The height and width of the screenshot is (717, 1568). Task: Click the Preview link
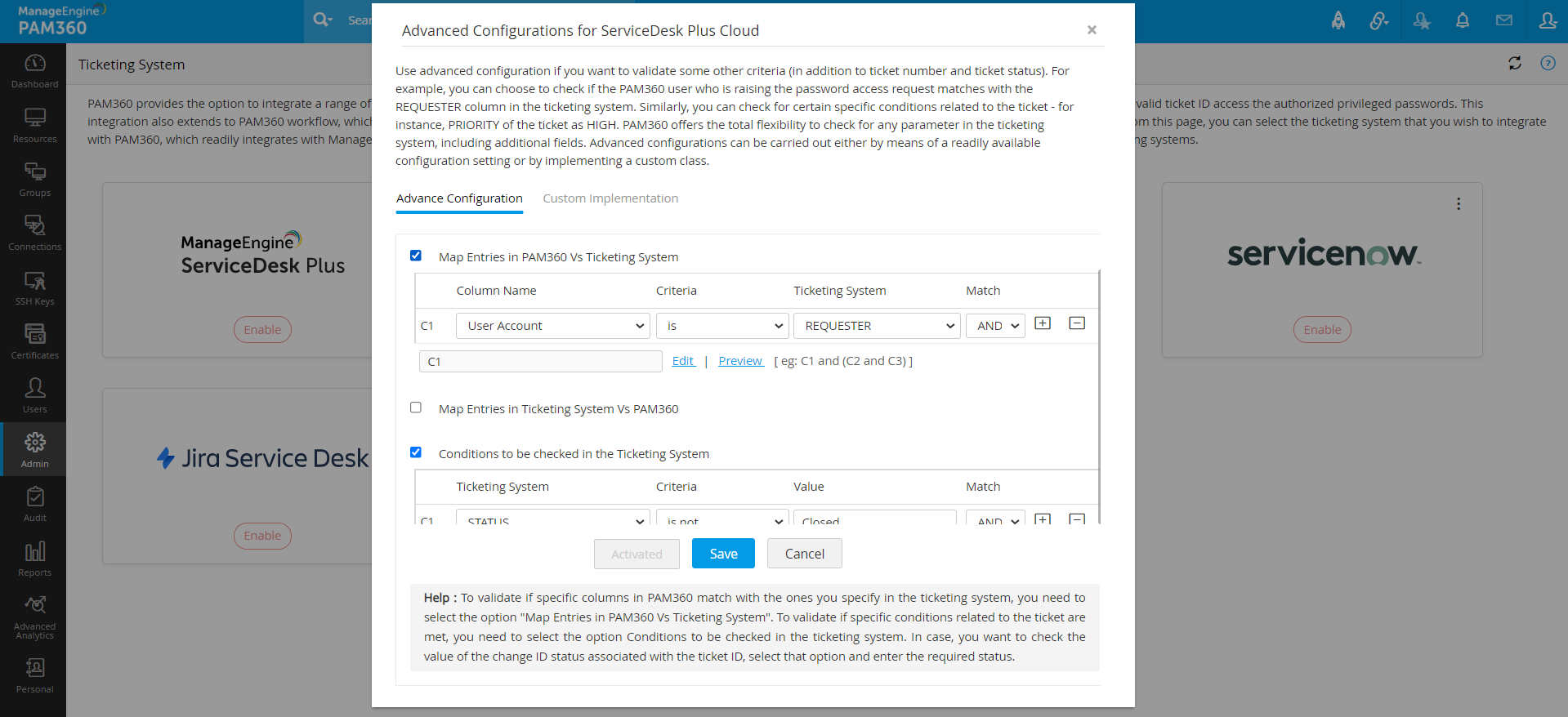pyautogui.click(x=740, y=361)
